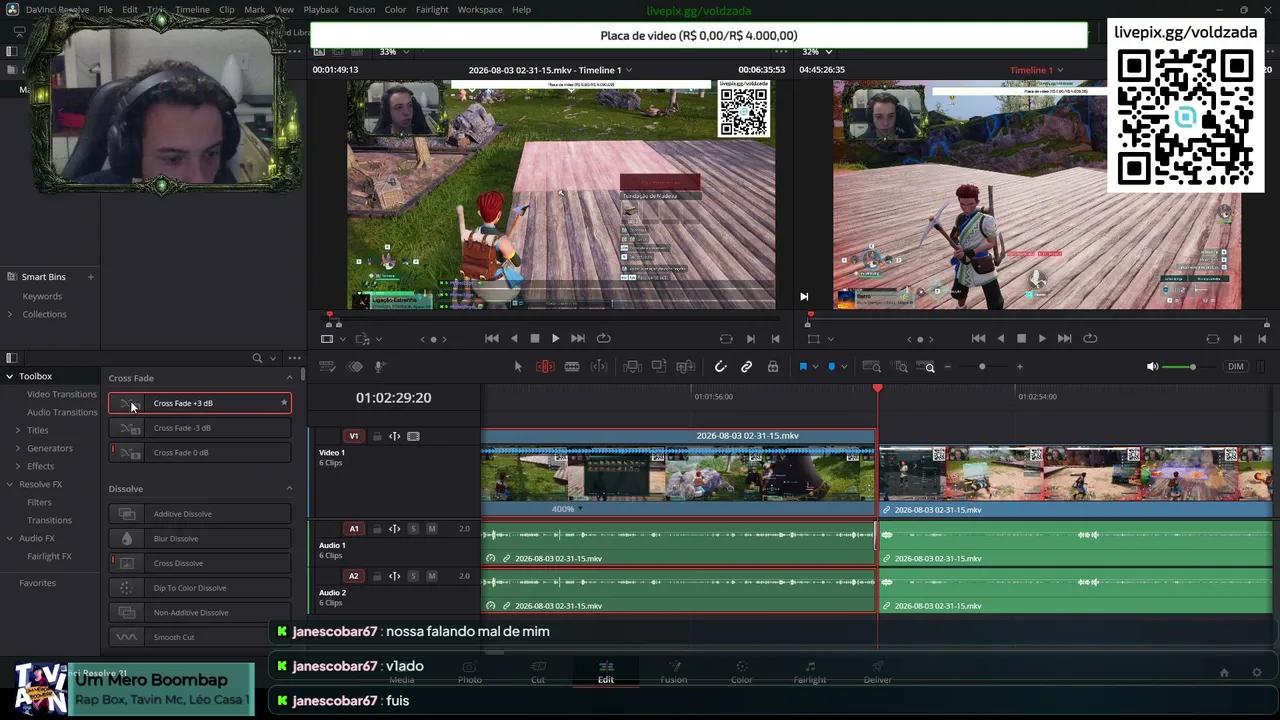Open effects panel three-dot options menu
Image resolution: width=1280 pixels, height=720 pixels.
pyautogui.click(x=294, y=358)
